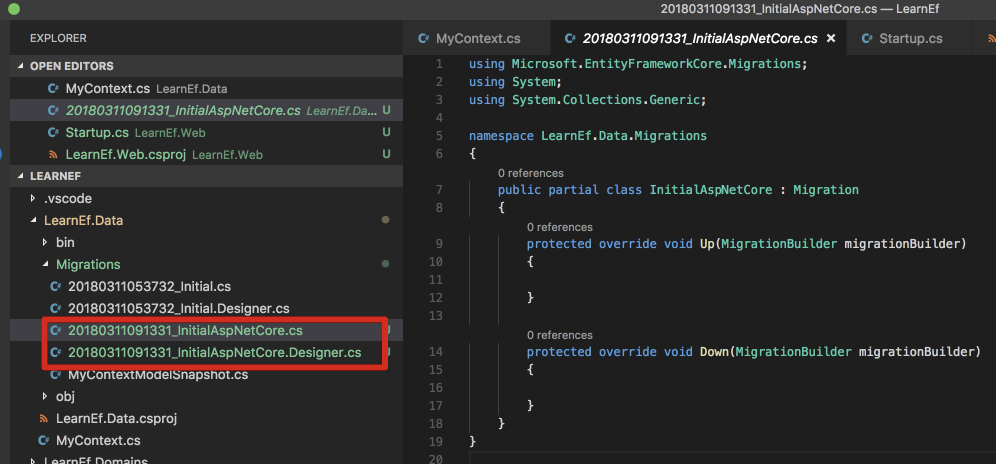
Task: Click the orange XML icon beside LearnEf.Web.csproj
Action: 53,154
